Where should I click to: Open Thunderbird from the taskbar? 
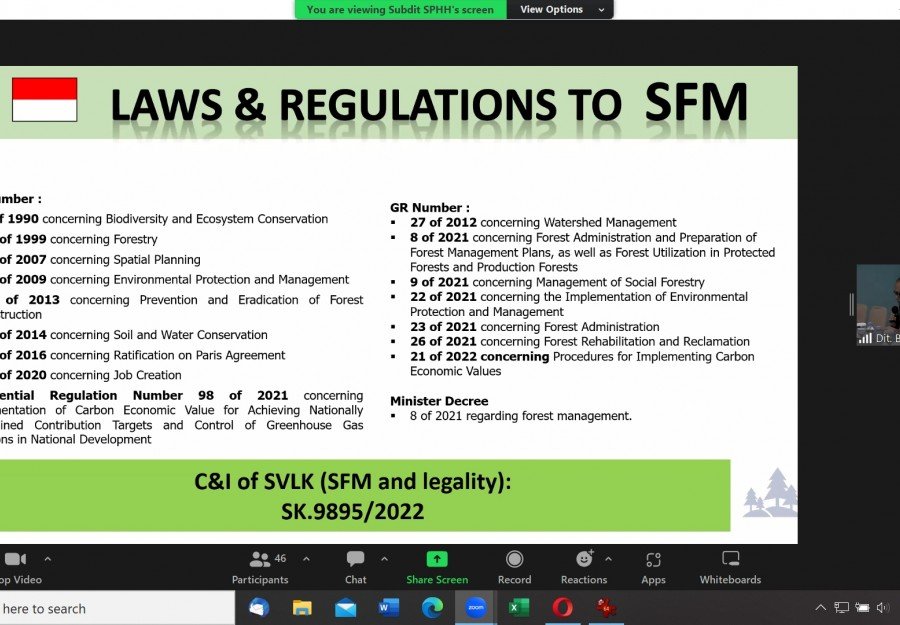point(259,607)
